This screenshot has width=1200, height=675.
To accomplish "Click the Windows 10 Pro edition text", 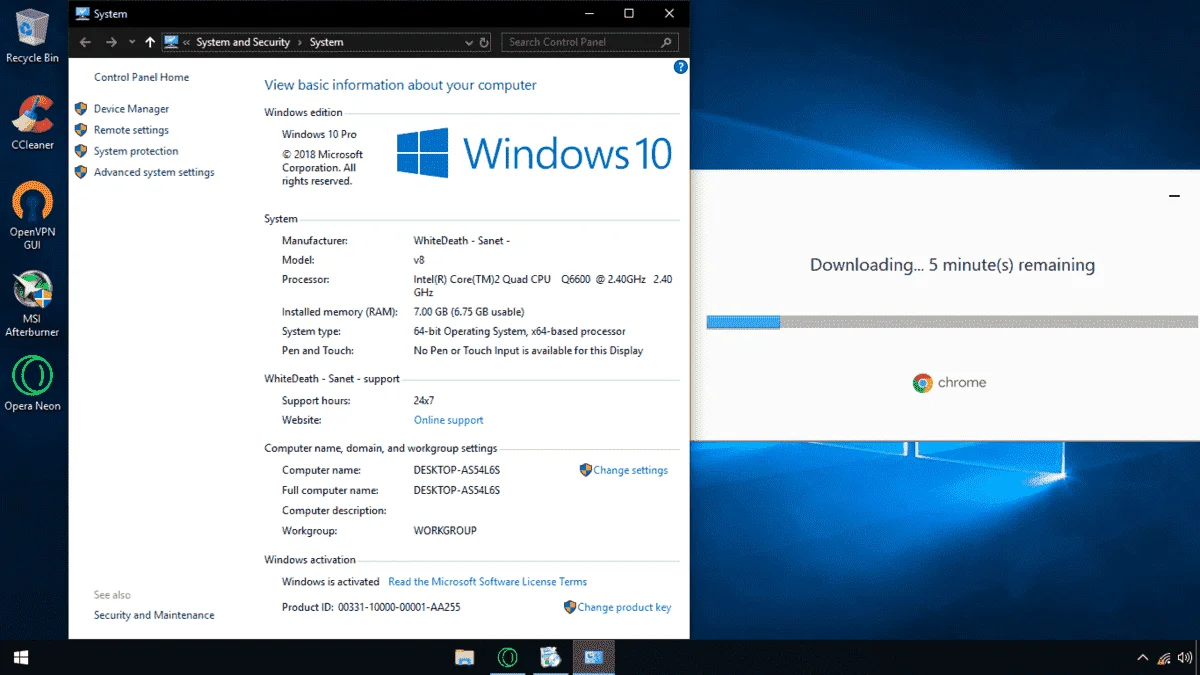I will pyautogui.click(x=319, y=134).
